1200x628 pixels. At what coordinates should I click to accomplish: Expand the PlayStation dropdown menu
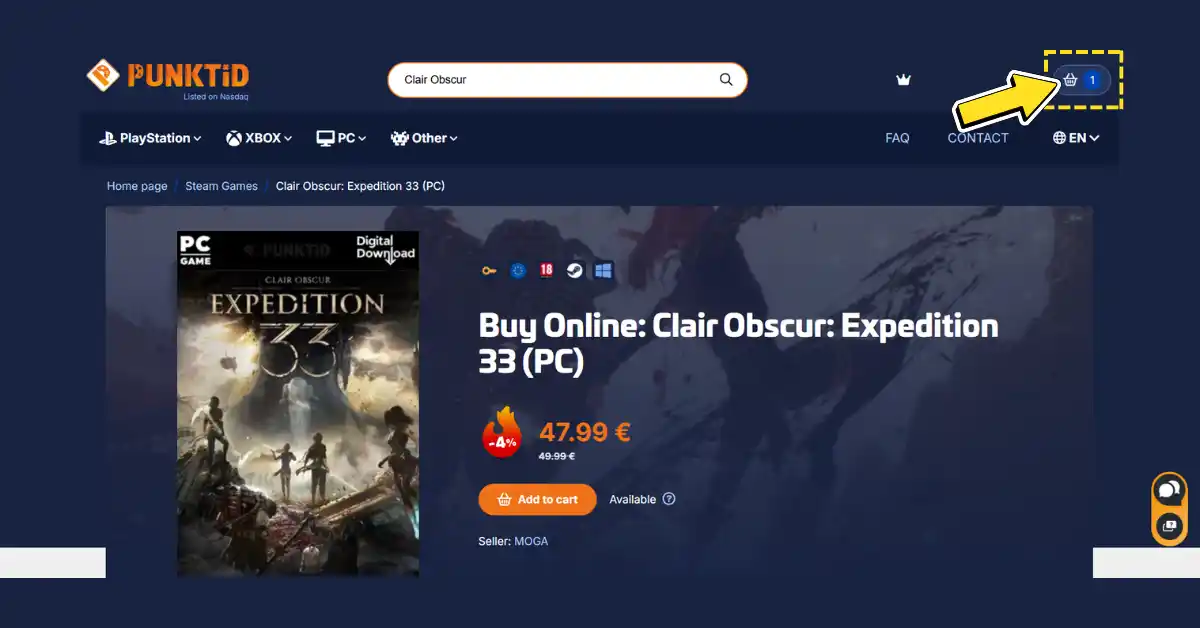tap(150, 138)
